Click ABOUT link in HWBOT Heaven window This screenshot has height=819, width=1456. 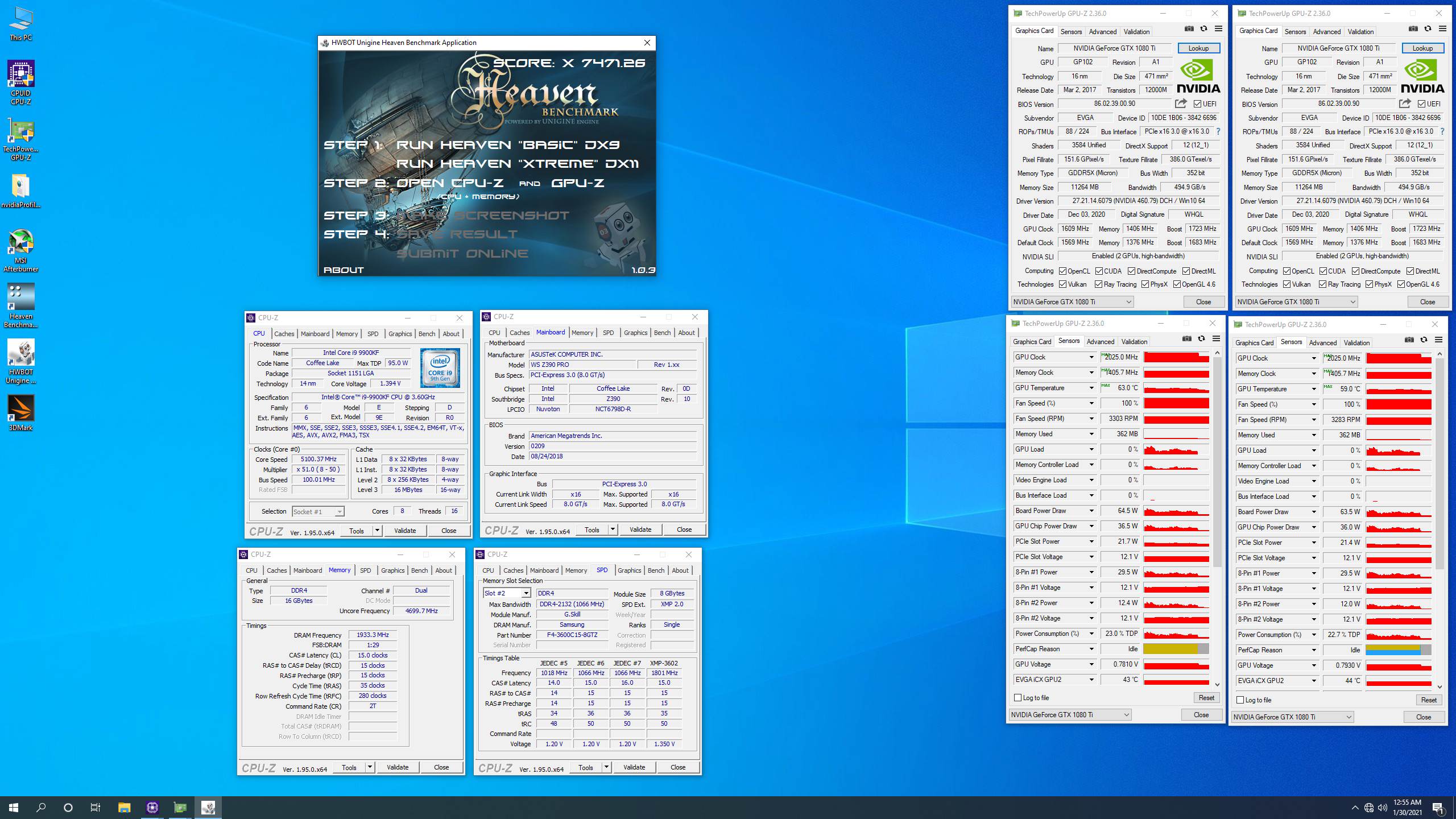(344, 270)
